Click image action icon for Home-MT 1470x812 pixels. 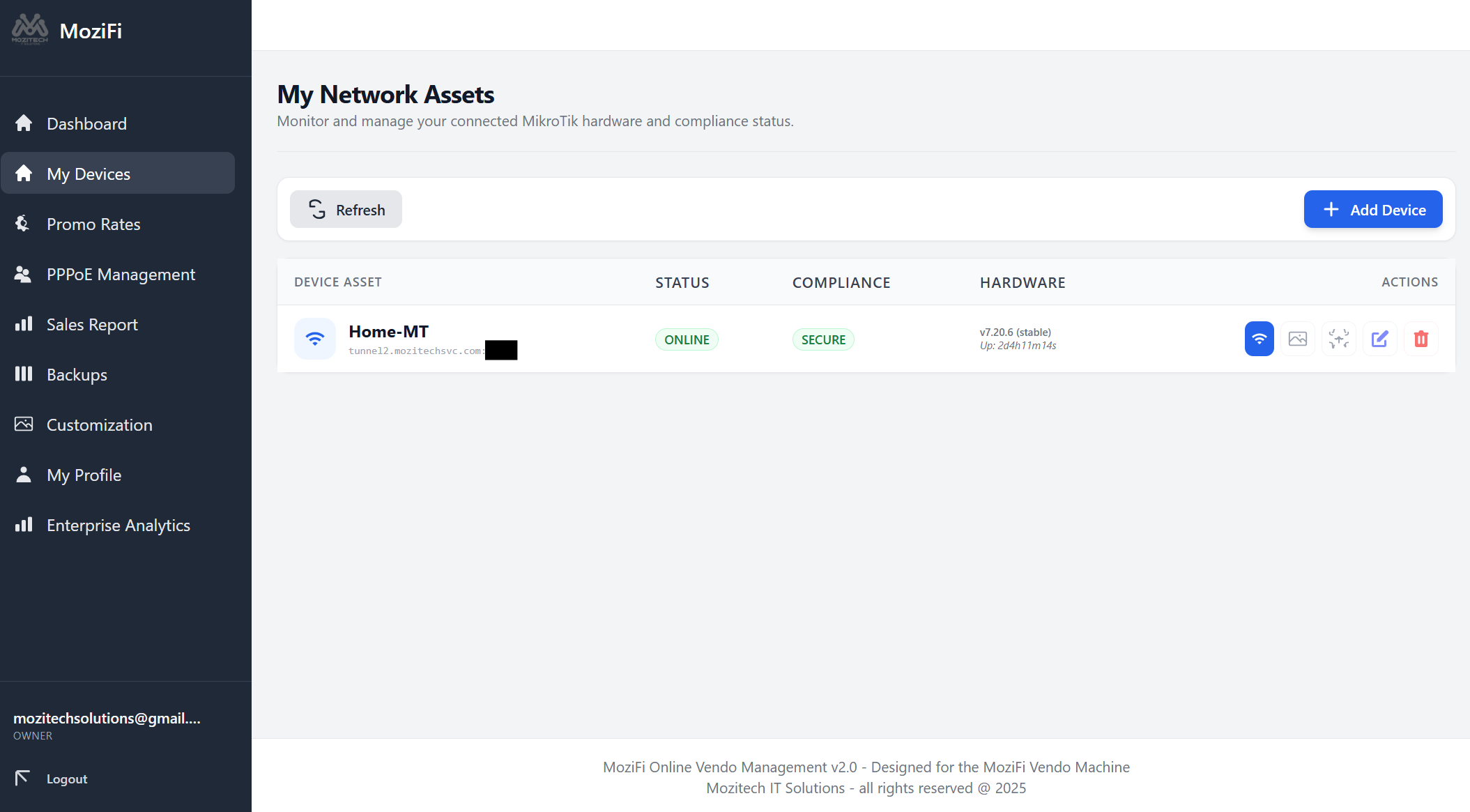1298,339
